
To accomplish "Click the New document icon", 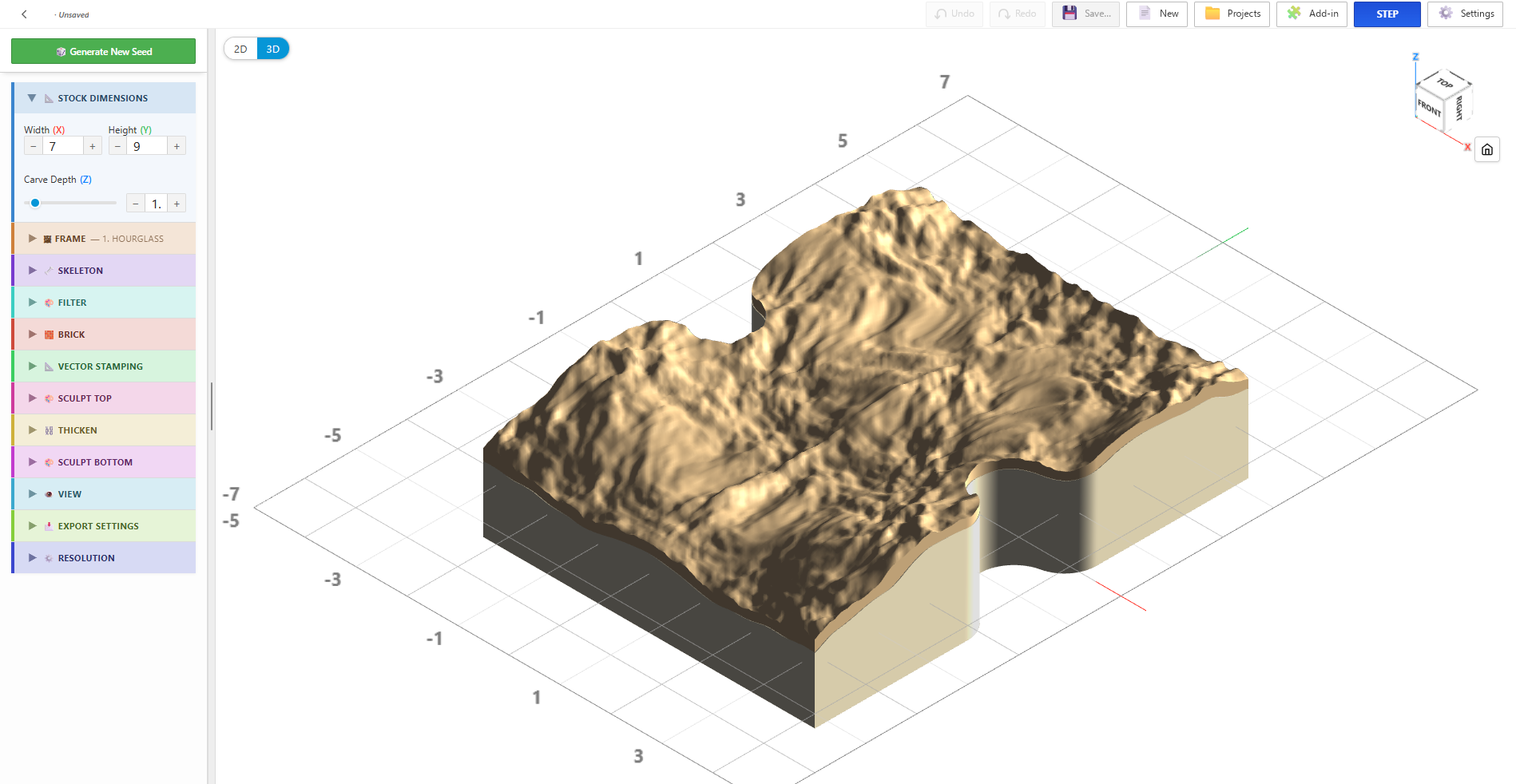I will click(1145, 14).
